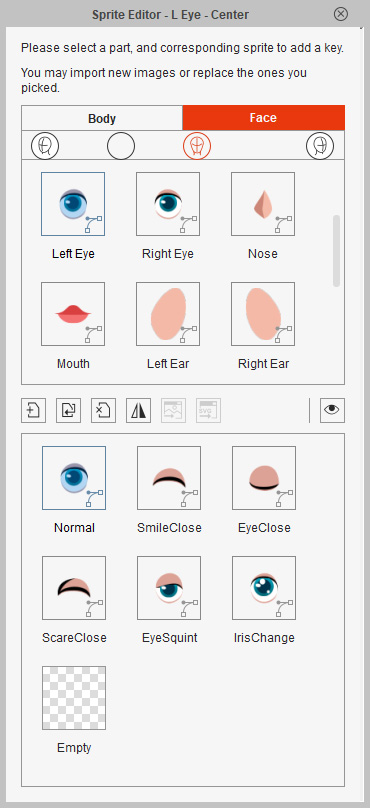Click the "Left Eye" label text
Screen dimensions: 370x808
73,254
